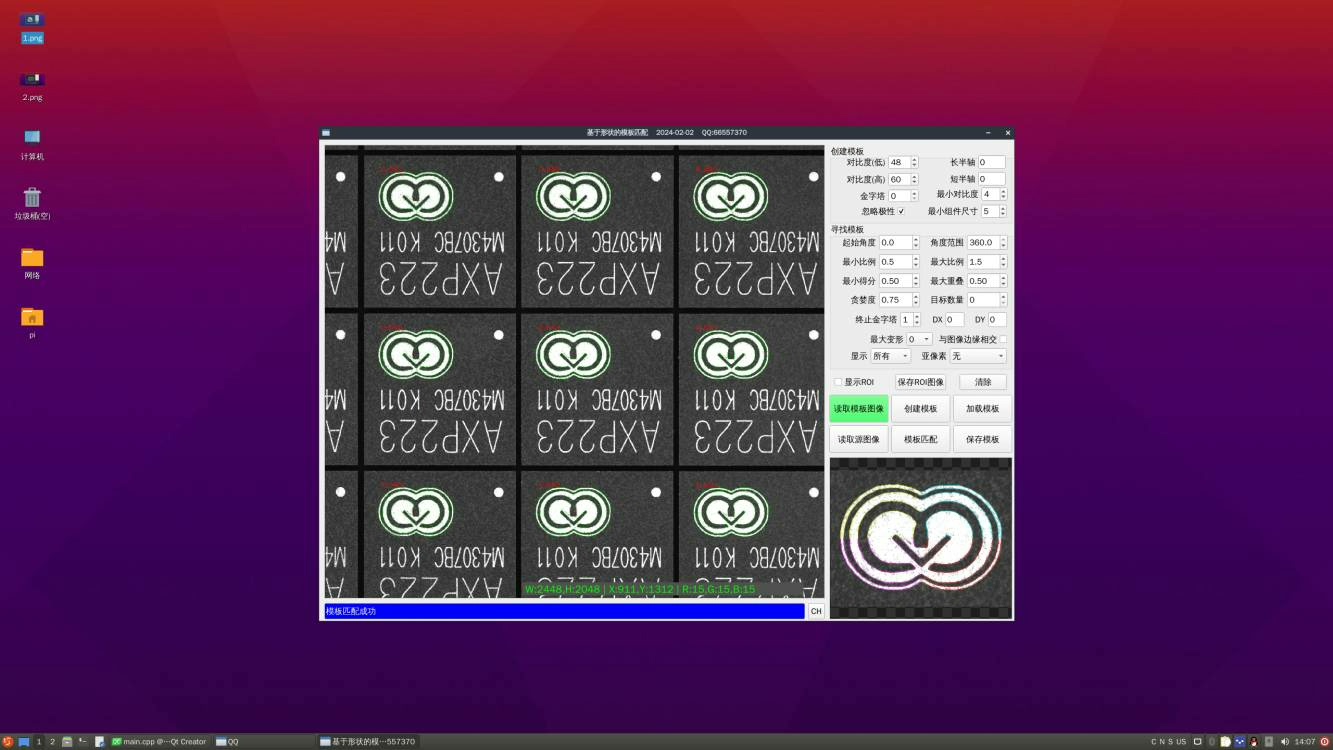Click the 清除 button
1333x750 pixels.
coord(983,382)
